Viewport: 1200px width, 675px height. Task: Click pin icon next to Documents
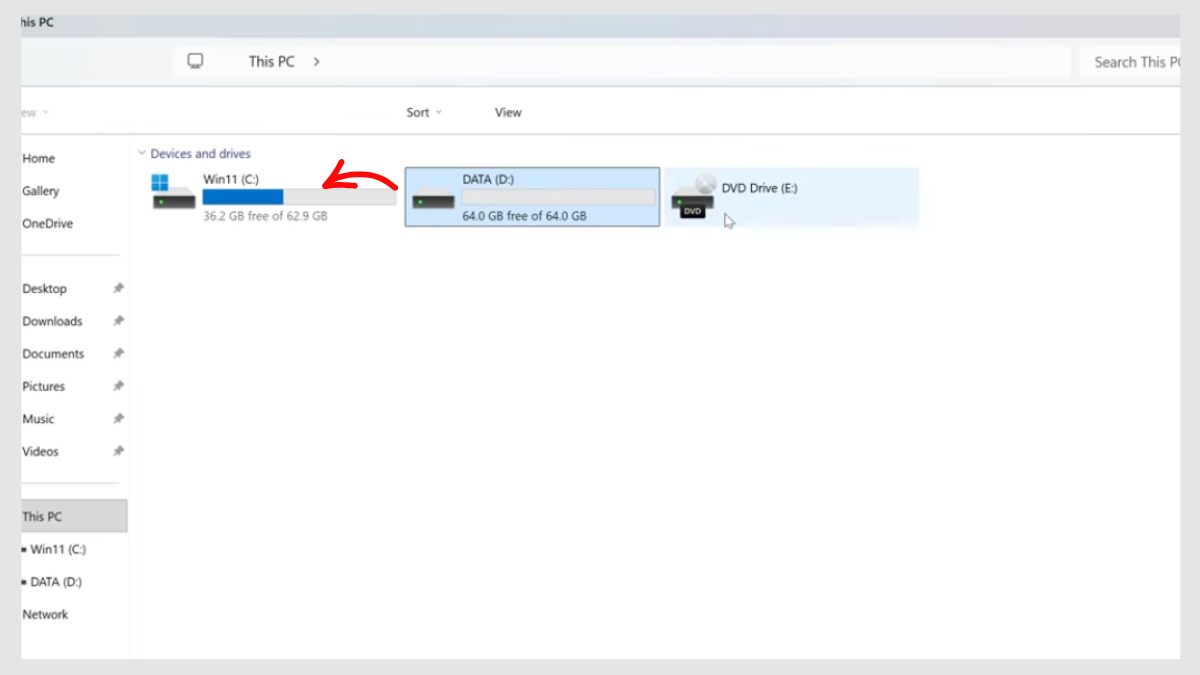[x=118, y=353]
